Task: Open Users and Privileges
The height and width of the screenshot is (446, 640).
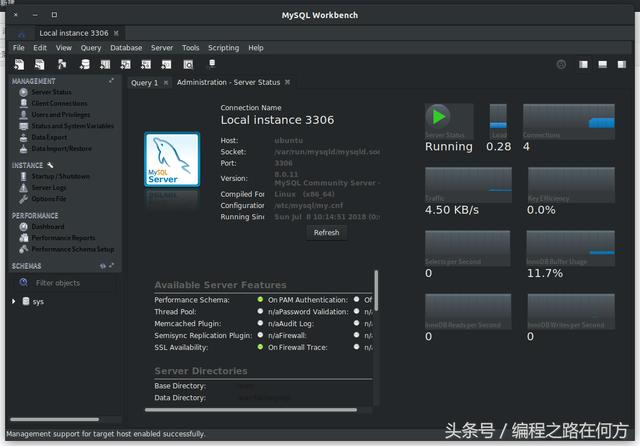Action: [x=61, y=115]
